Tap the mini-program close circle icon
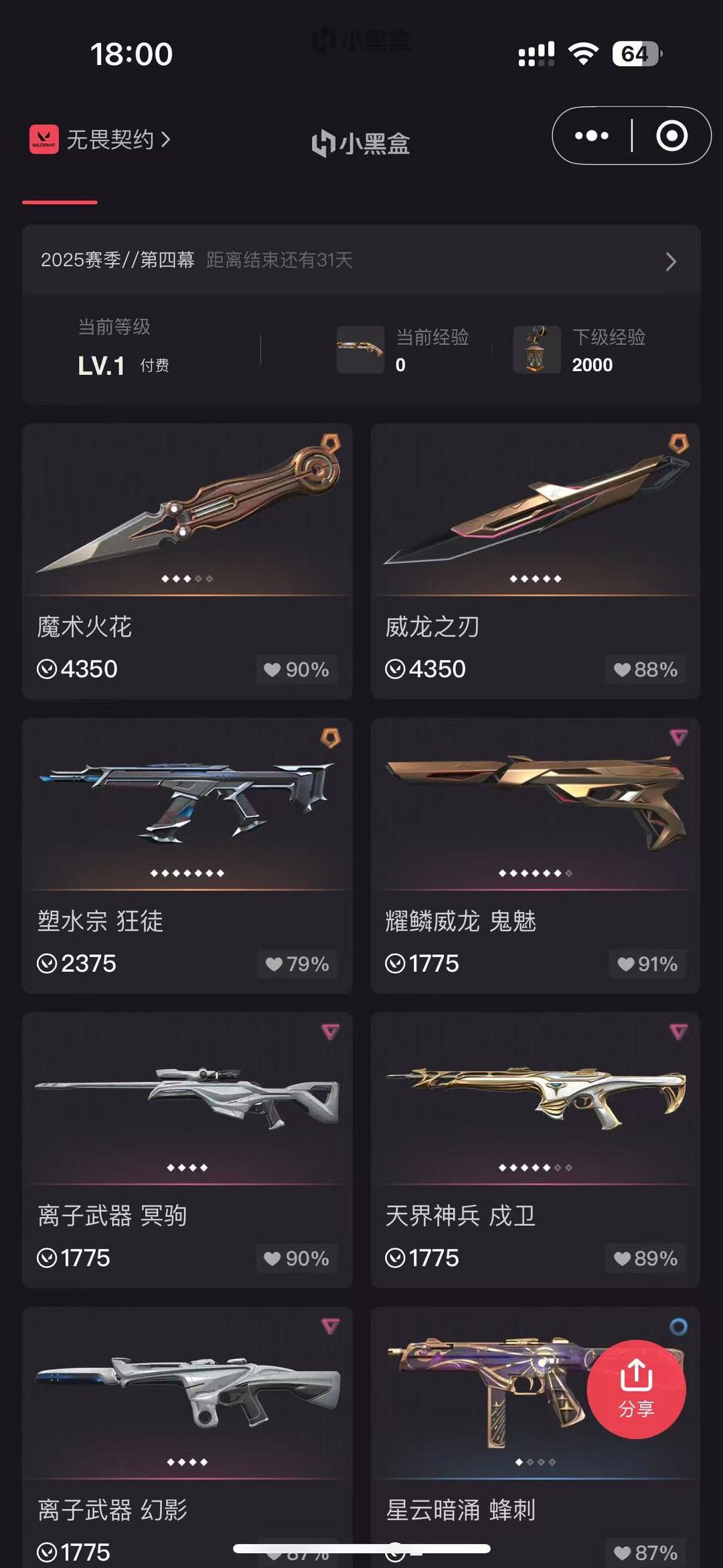The height and width of the screenshot is (1568, 723). [671, 136]
